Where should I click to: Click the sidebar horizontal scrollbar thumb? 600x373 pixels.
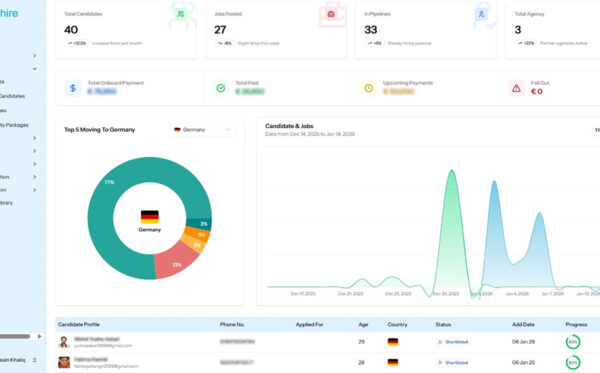coord(15,336)
